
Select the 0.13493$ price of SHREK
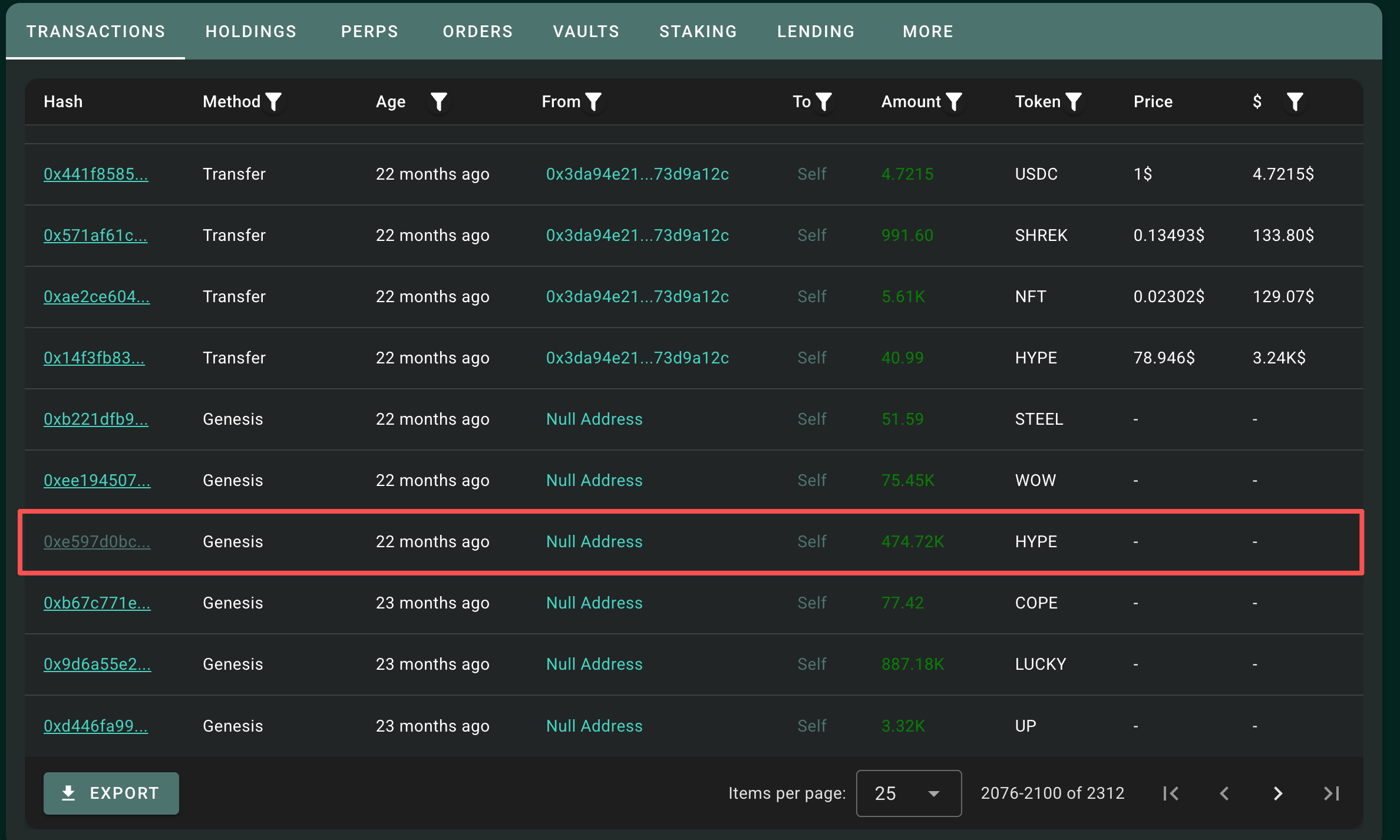[x=1169, y=236]
